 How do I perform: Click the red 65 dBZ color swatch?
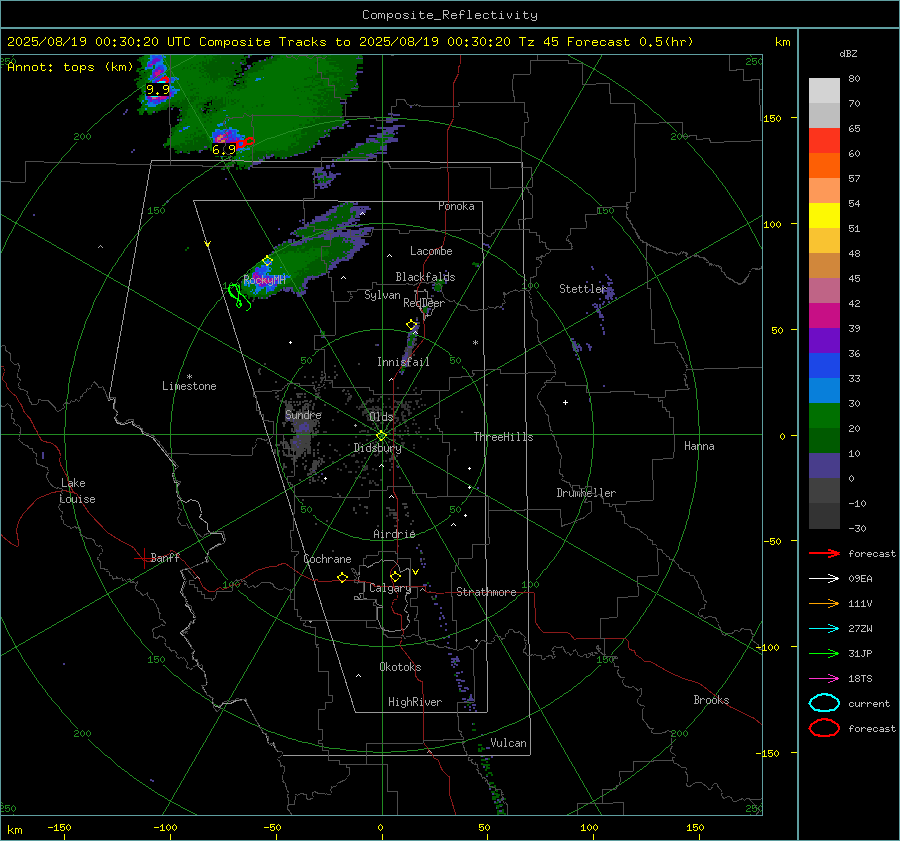point(824,141)
